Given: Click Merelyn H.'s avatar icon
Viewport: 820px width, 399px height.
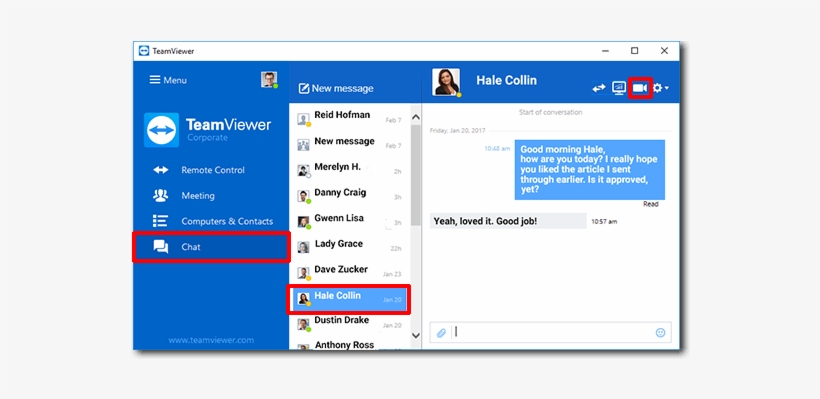Looking at the screenshot, I should [304, 170].
